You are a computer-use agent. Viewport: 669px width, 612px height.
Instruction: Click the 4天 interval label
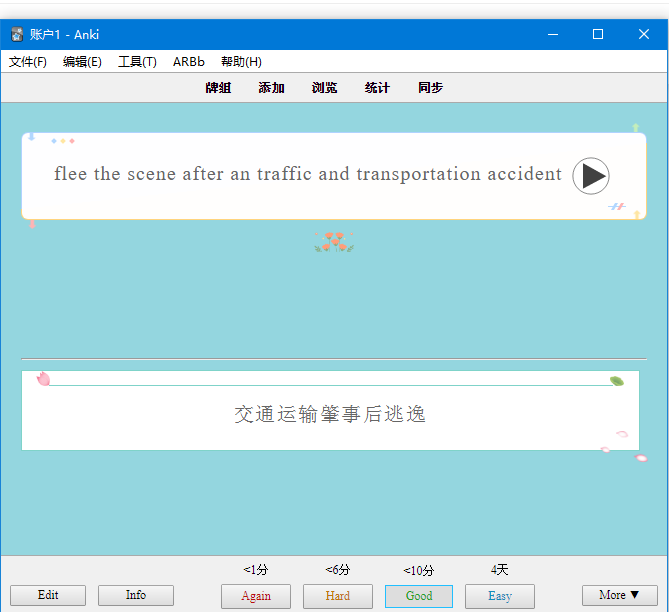pyautogui.click(x=500, y=570)
